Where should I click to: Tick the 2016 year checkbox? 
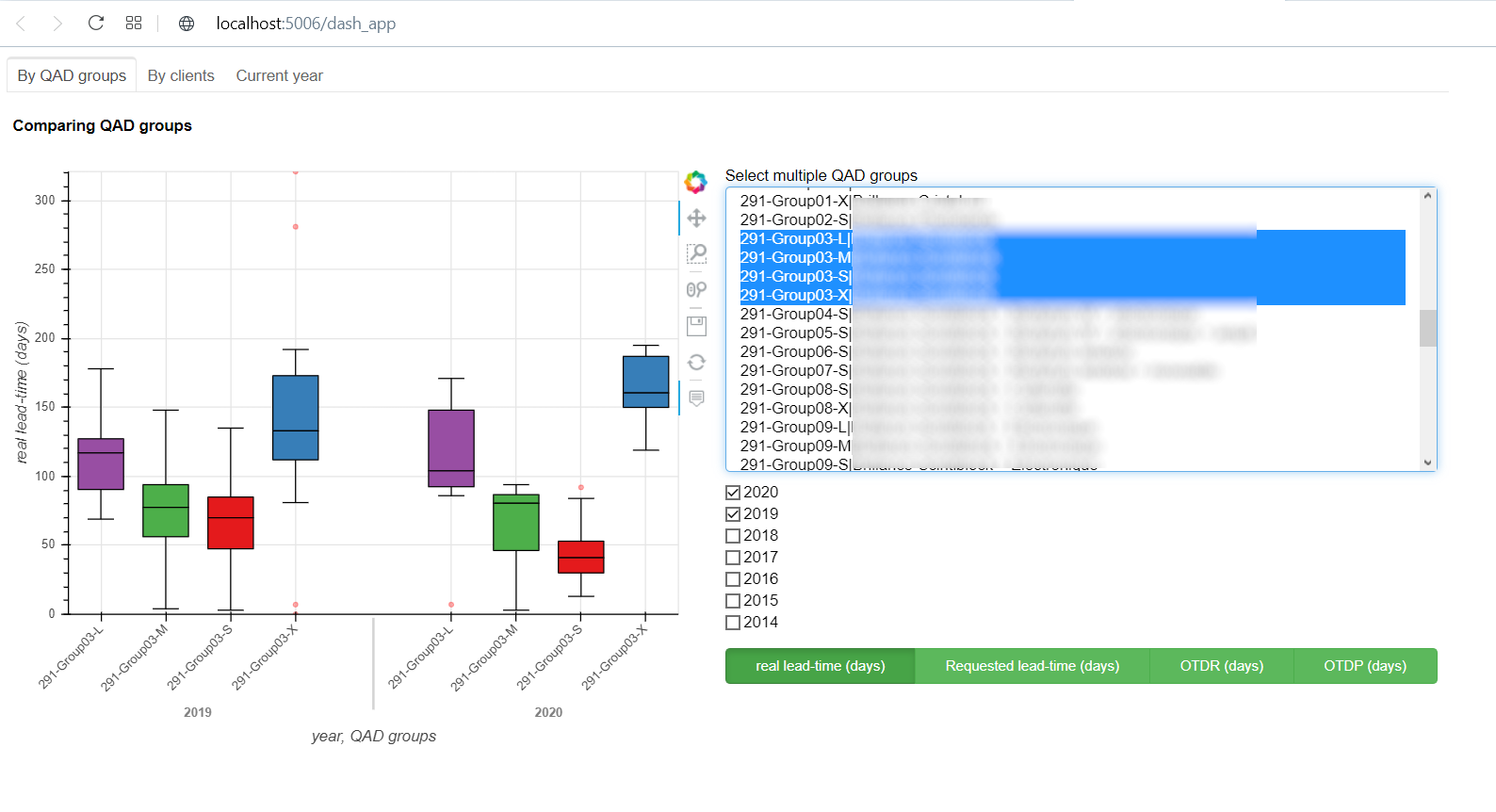[733, 579]
